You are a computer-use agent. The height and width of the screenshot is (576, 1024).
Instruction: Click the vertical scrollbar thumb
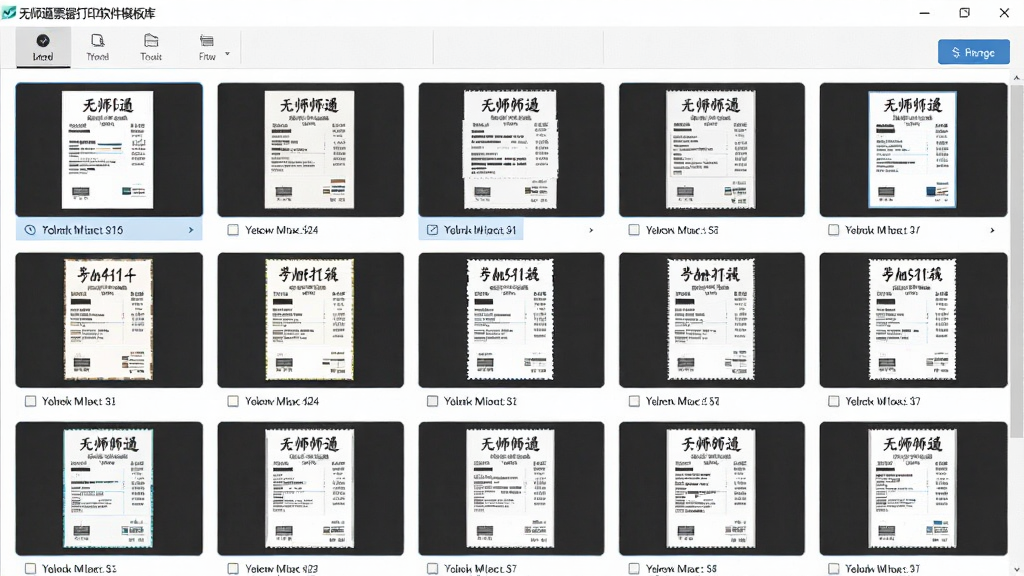click(x=1016, y=261)
